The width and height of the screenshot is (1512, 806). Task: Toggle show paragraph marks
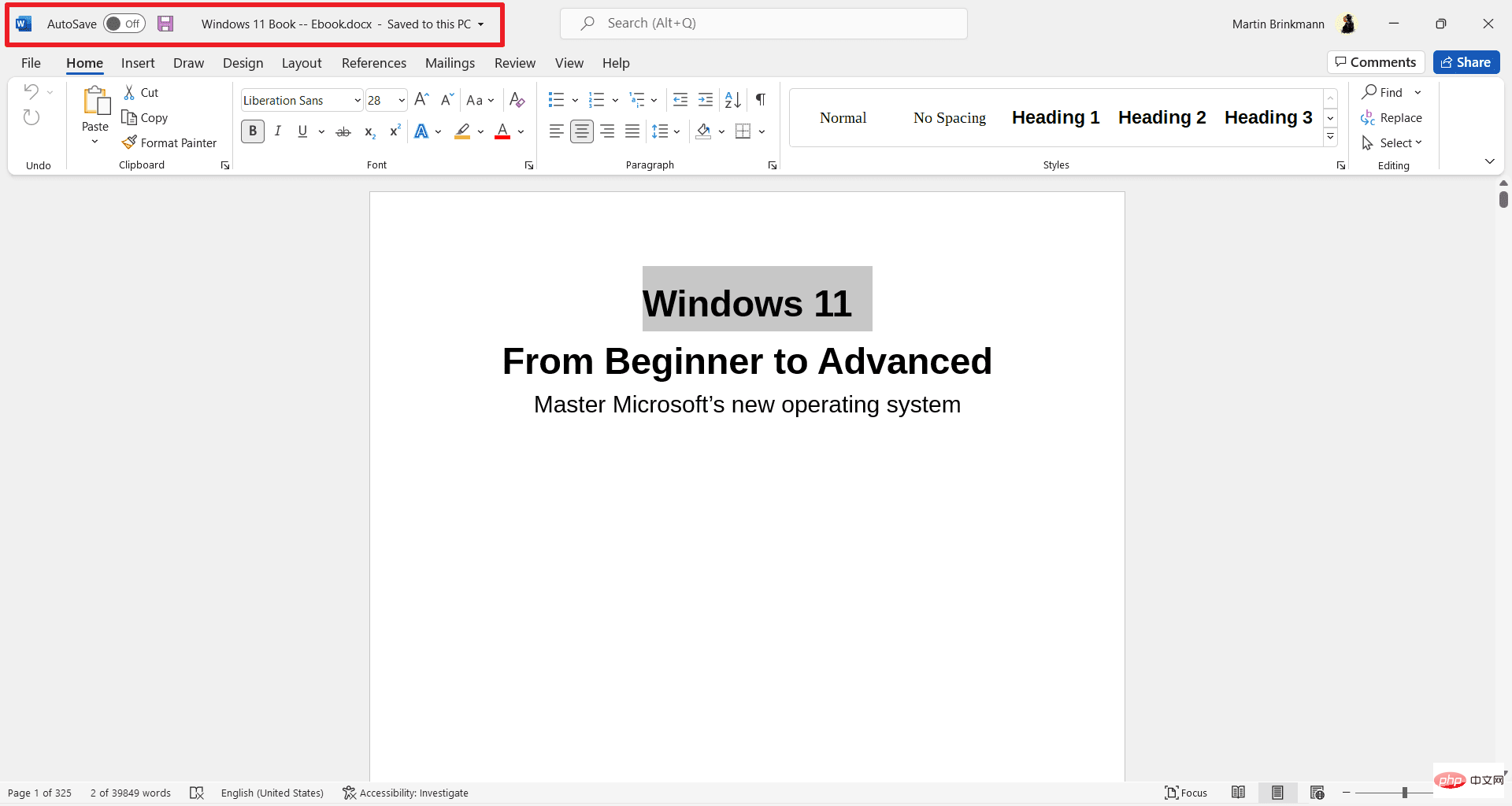coord(761,100)
